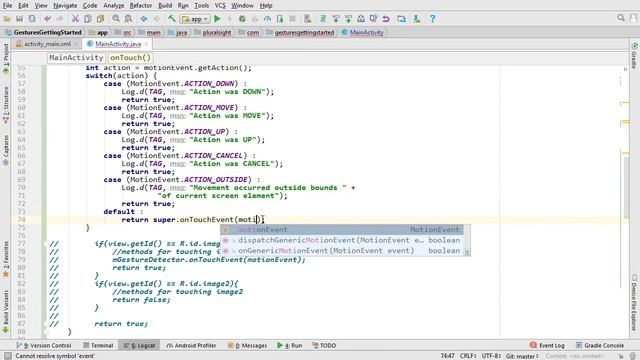The height and width of the screenshot is (360, 640).
Task: Toggle the Project tool window
Action: pos(6,58)
